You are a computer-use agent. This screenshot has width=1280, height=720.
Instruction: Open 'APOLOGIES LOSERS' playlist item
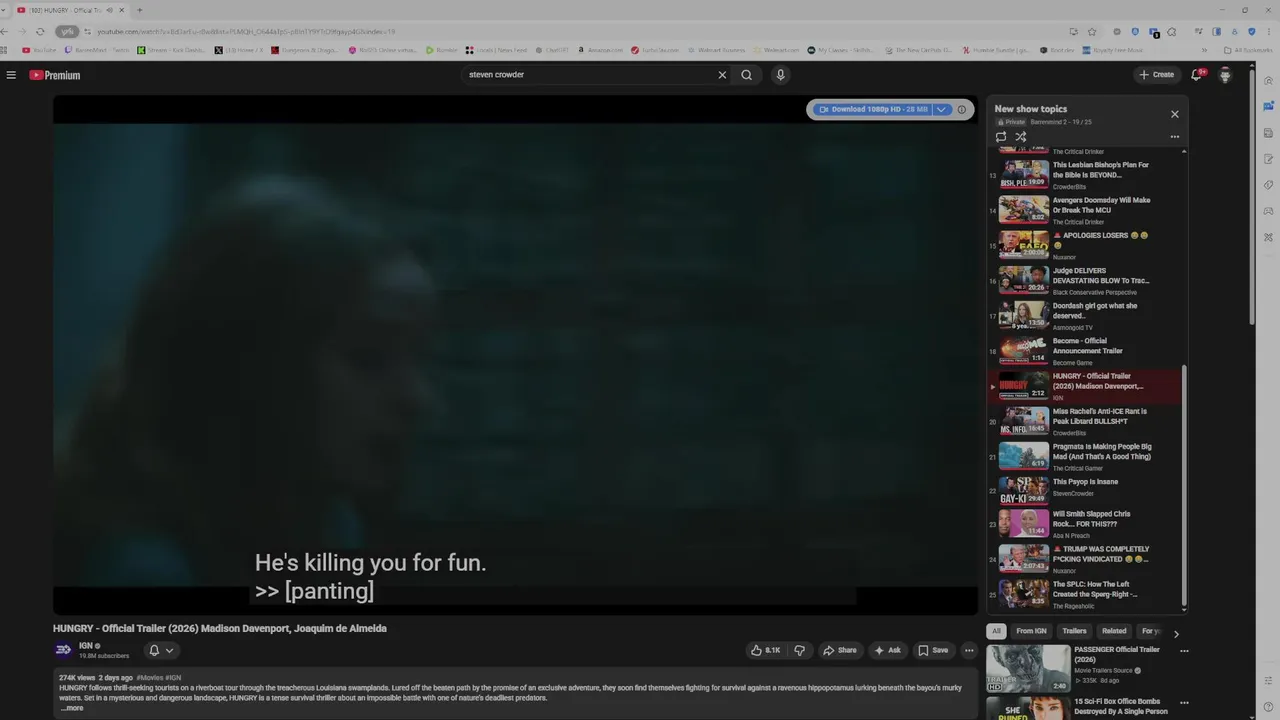pyautogui.click(x=1085, y=245)
